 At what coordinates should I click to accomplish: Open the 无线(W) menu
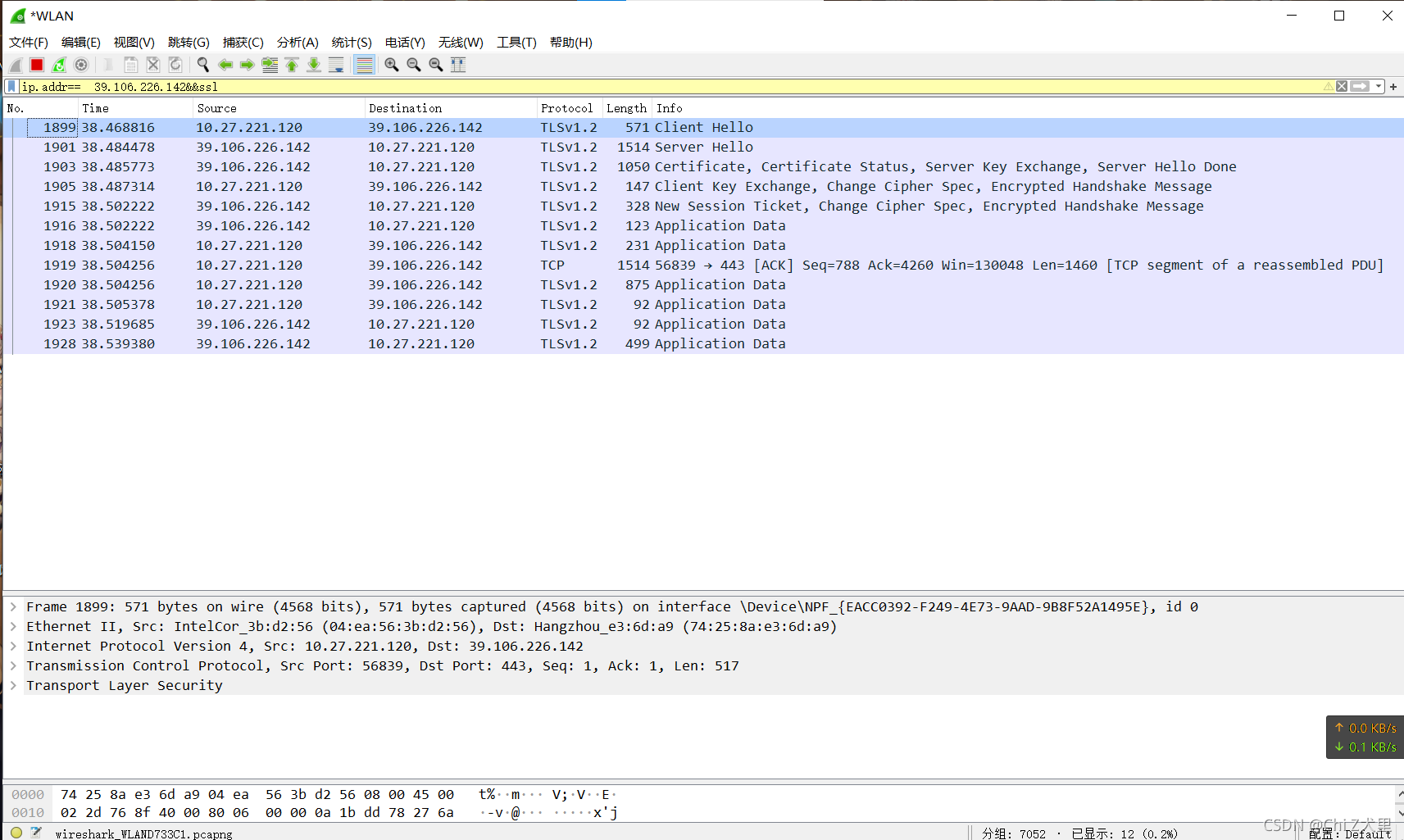[461, 42]
